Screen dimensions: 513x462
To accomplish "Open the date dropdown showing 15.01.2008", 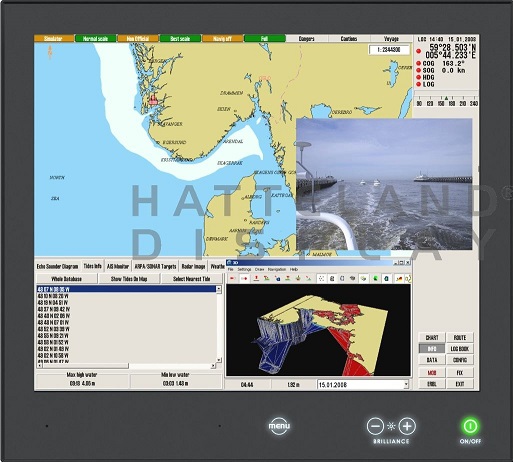I will point(363,385).
